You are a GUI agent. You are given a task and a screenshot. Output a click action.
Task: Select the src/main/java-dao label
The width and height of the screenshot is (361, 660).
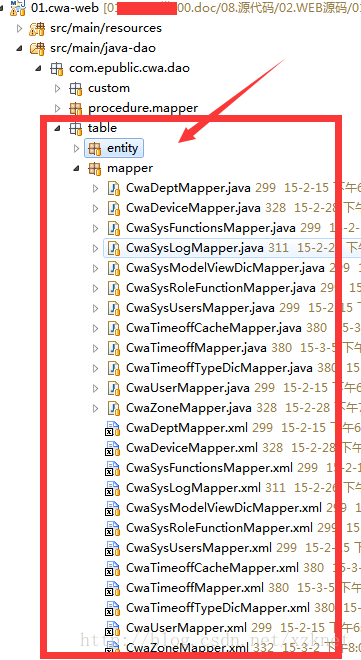point(103,48)
